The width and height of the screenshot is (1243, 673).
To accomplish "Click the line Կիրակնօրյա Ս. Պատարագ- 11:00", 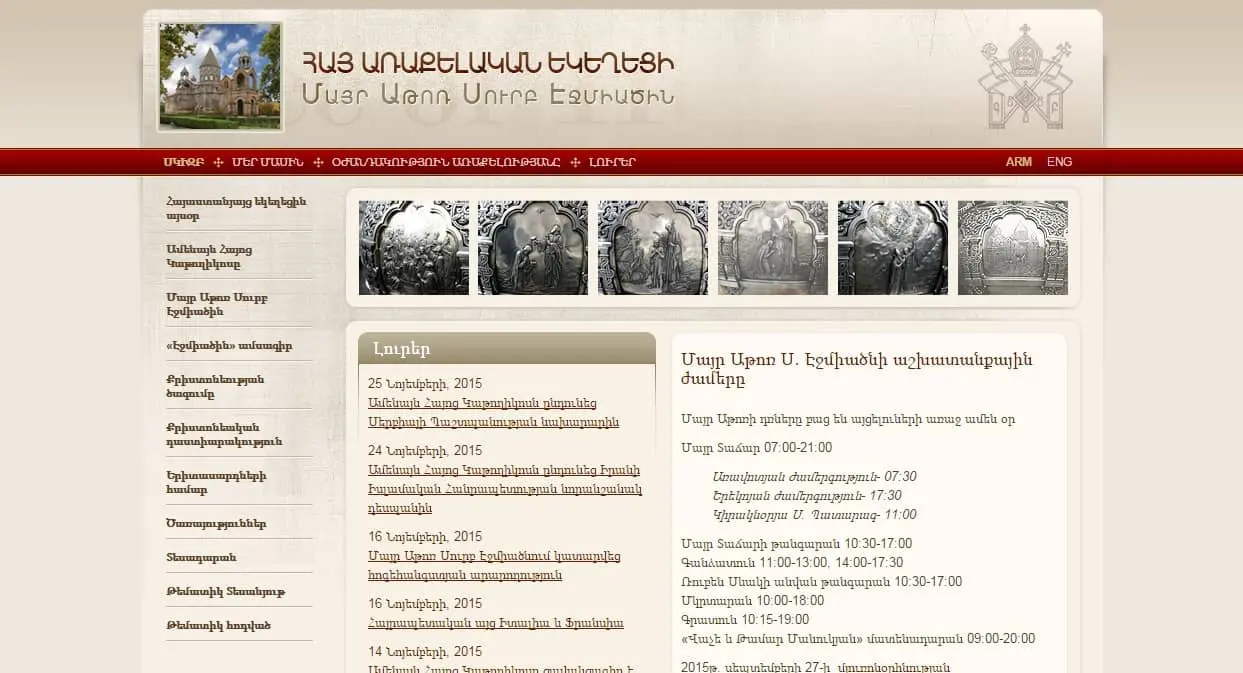I will [x=814, y=515].
